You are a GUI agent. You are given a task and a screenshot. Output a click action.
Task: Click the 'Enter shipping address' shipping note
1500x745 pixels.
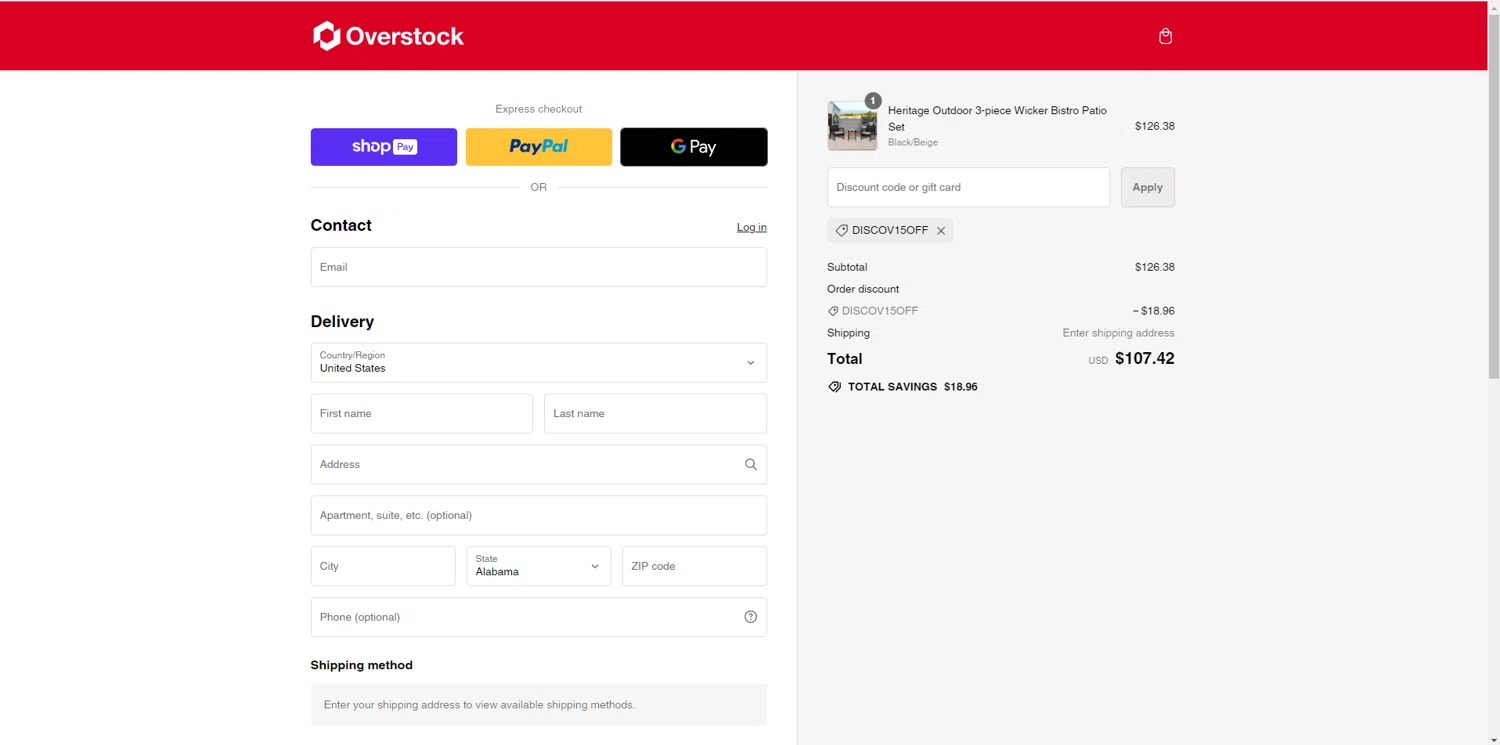pyautogui.click(x=1118, y=333)
